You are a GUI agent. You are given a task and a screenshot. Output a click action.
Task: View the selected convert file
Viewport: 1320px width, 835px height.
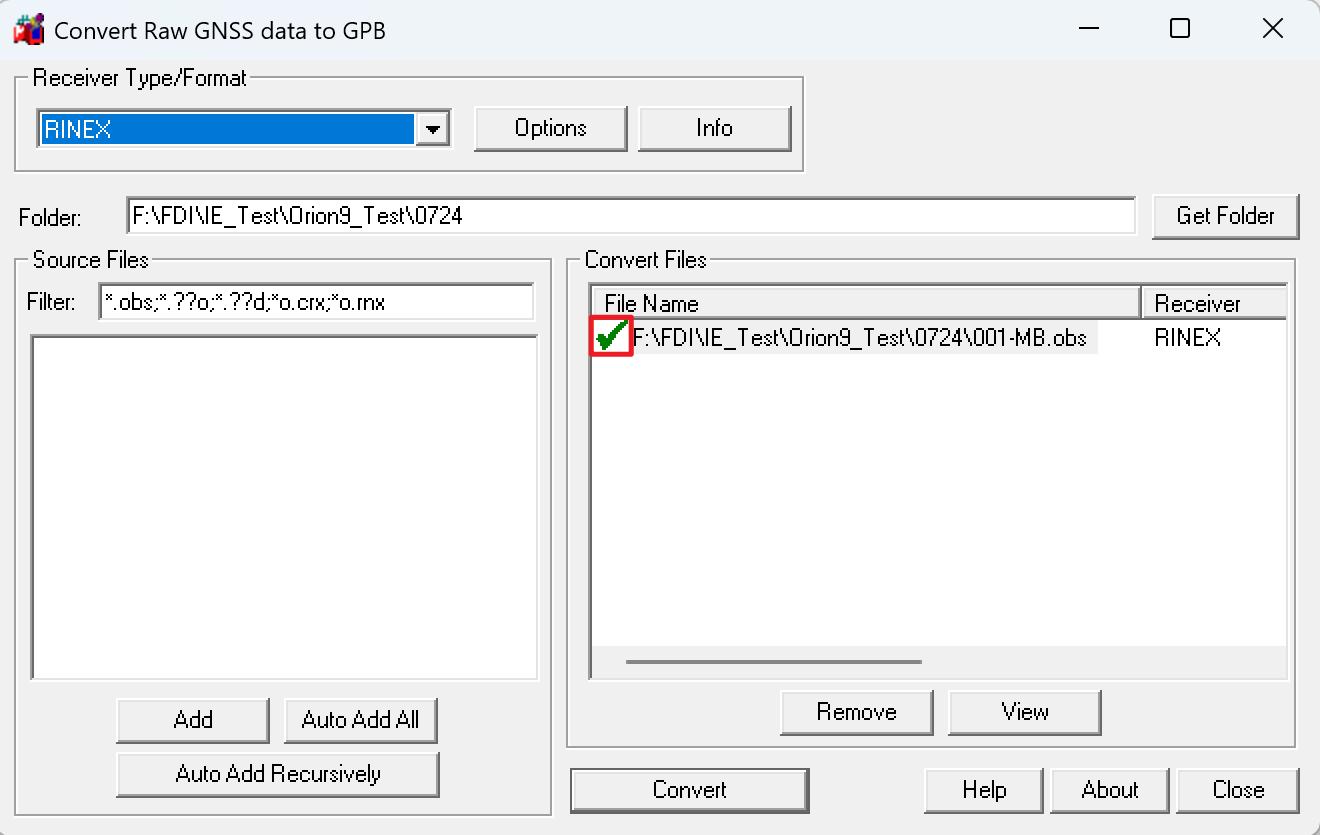pyautogui.click(x=1025, y=712)
